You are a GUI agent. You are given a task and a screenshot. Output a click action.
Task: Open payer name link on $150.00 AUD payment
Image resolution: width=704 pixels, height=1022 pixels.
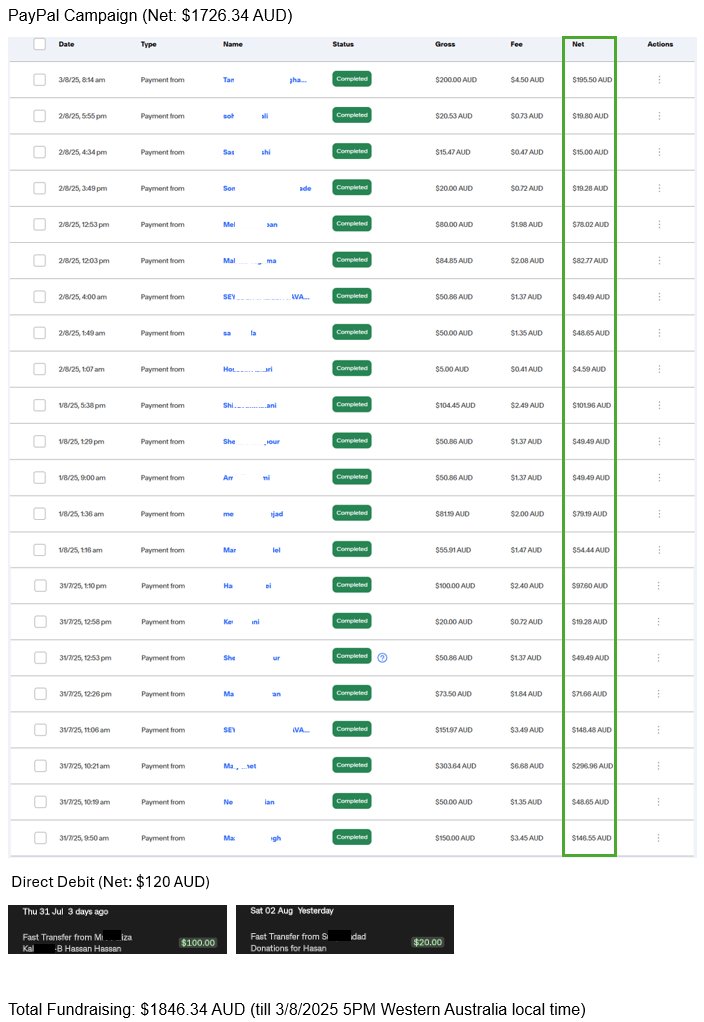pos(252,838)
